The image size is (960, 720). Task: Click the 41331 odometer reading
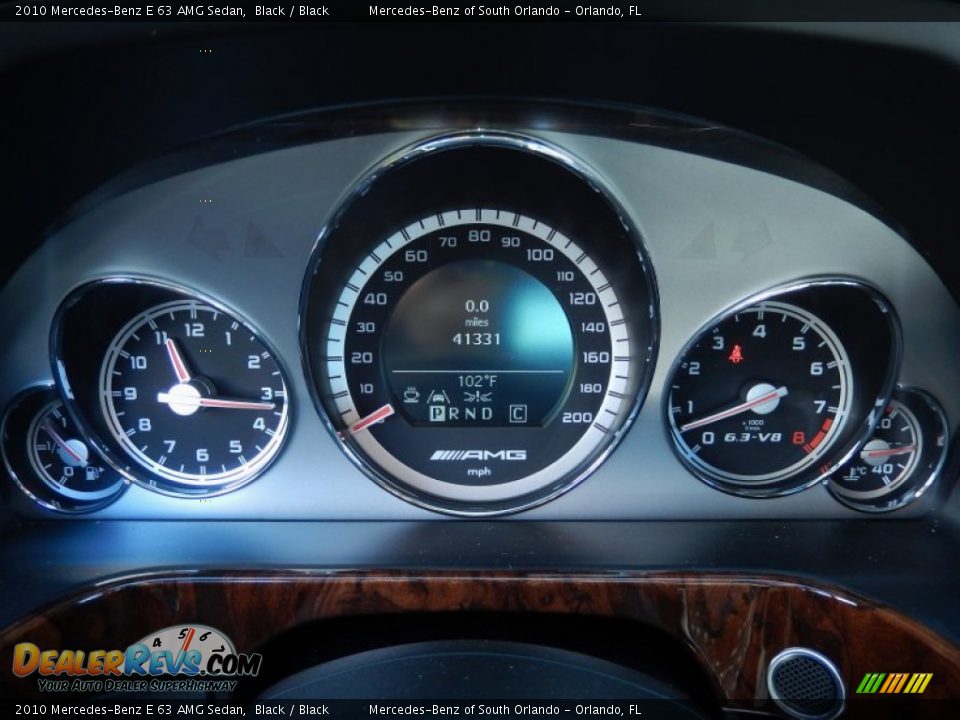pos(477,339)
